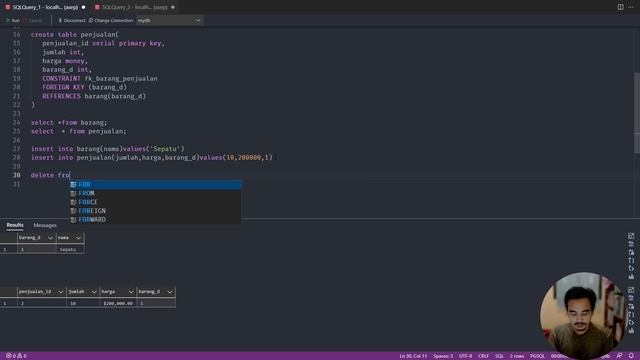The width and height of the screenshot is (640, 360).
Task: Click the Change Connection button
Action: [111, 20]
